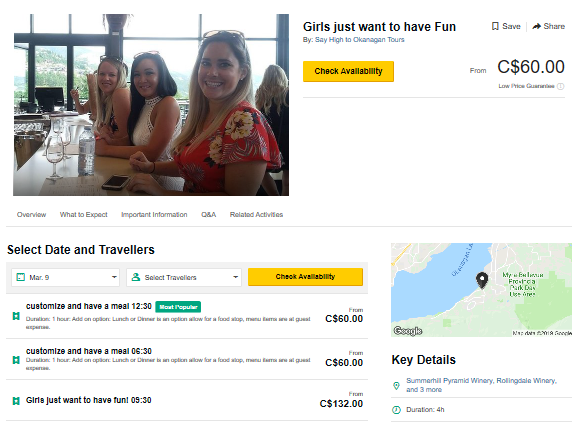This screenshot has height=423, width=585.
Task: Click the Save bookmark icon
Action: 495,26
